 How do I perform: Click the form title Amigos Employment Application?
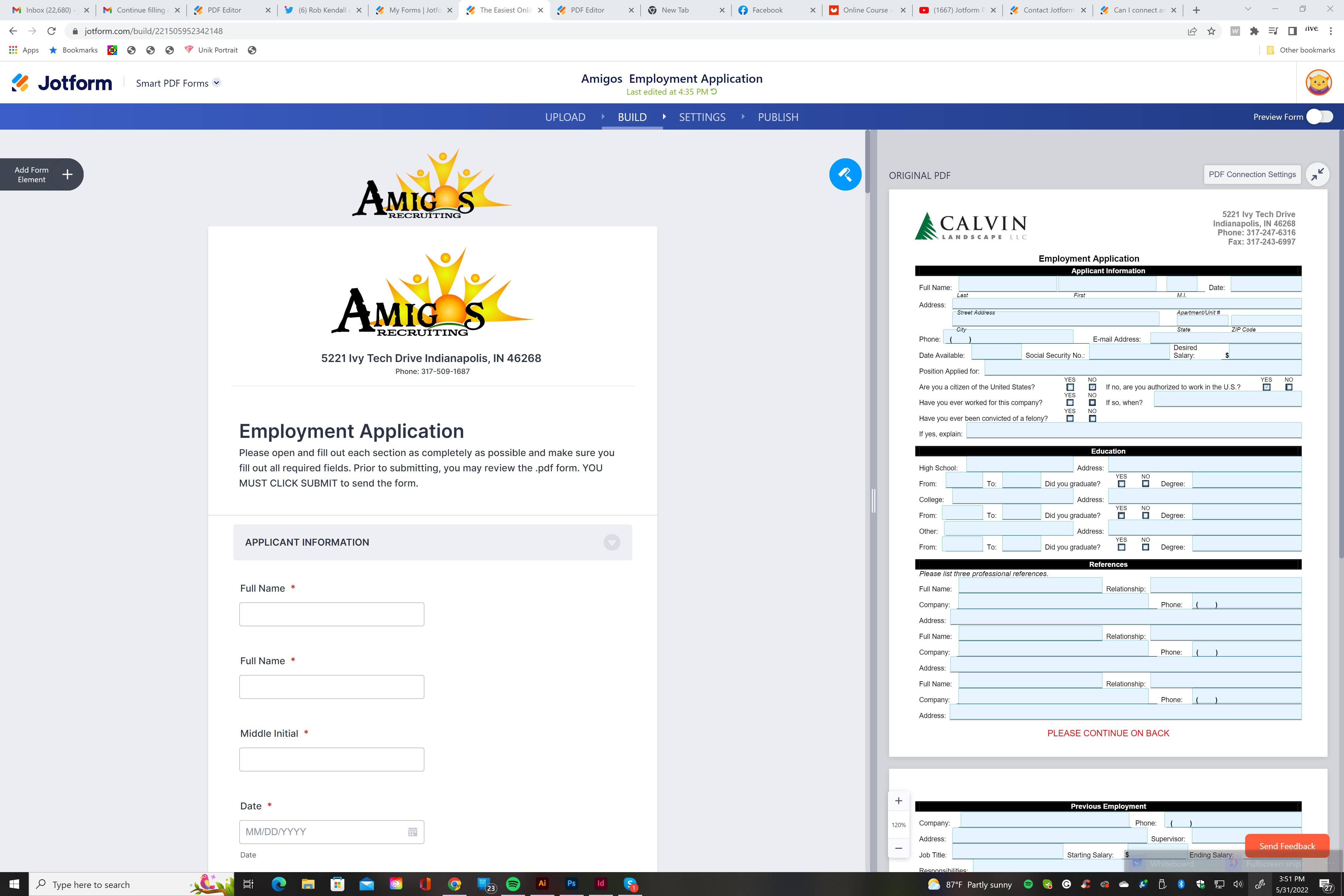tap(671, 78)
